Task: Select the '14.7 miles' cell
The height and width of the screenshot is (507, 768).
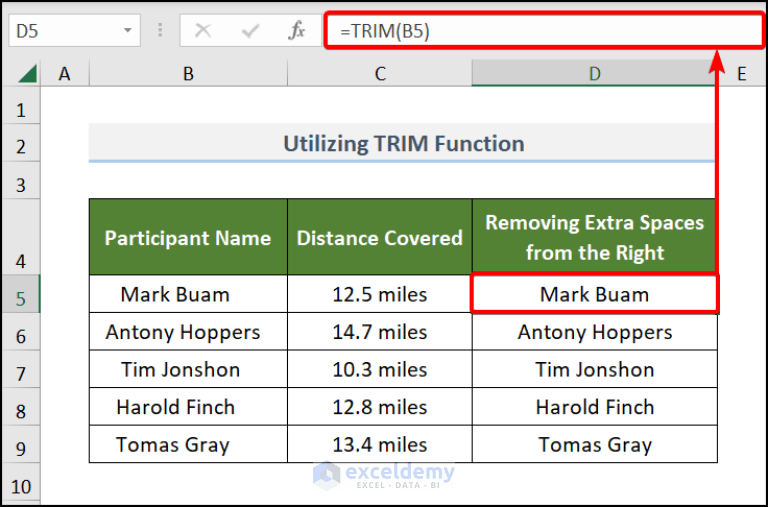Action: pyautogui.click(x=380, y=331)
